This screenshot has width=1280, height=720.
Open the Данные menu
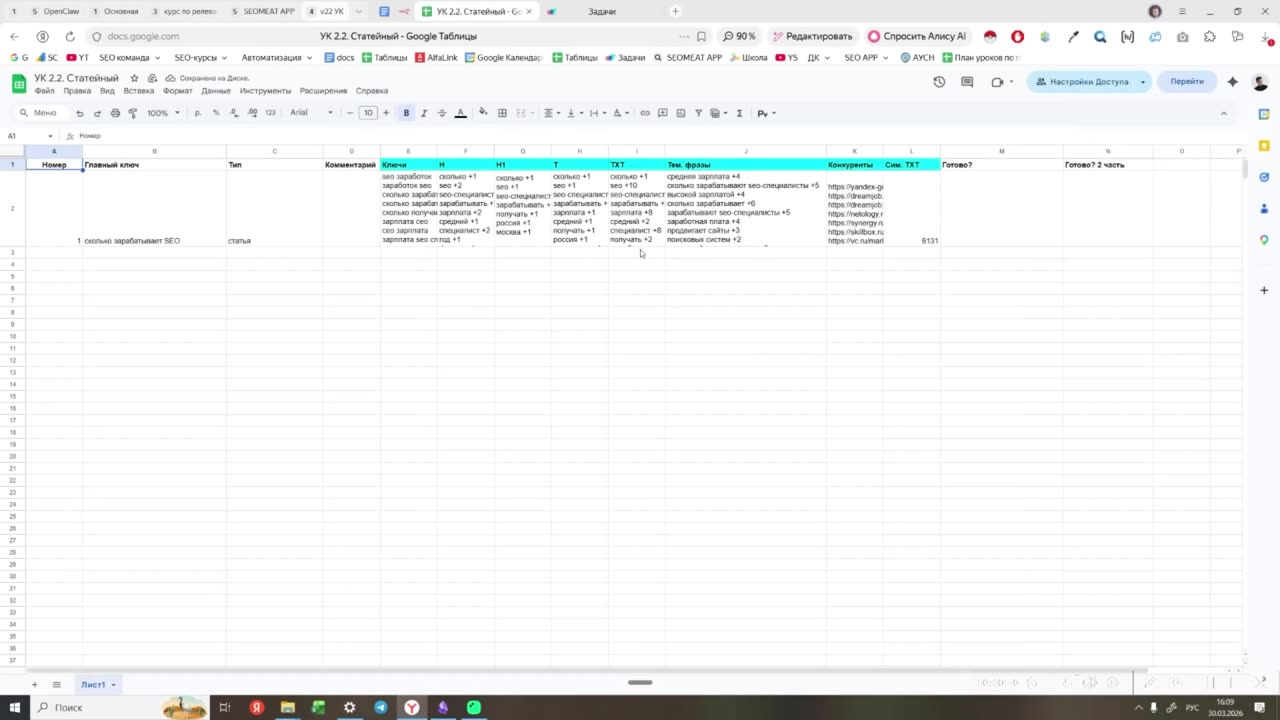[x=216, y=91]
